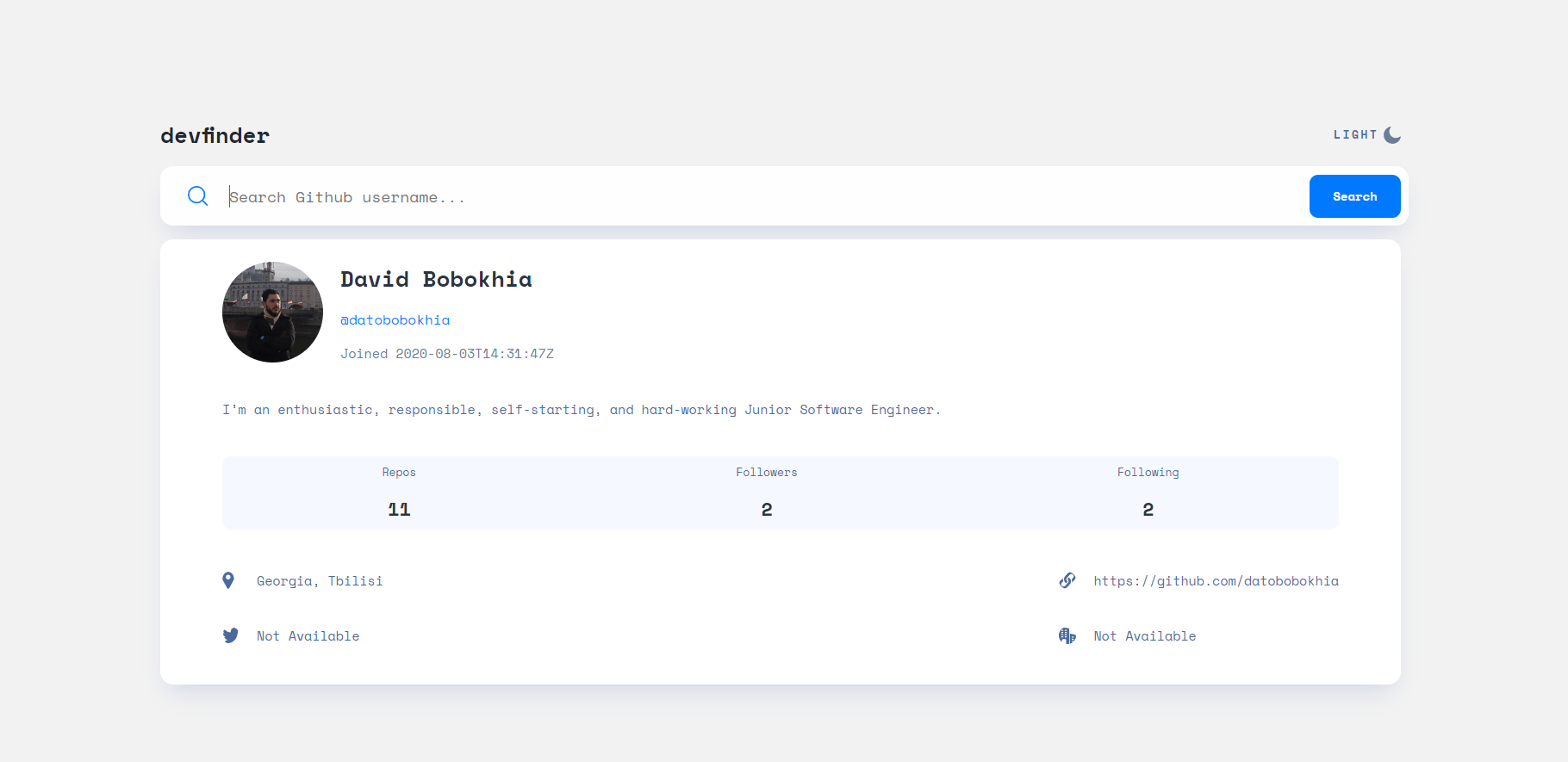Toggle dark mode using the LIGHT switch
Screen dimensions: 1568x762
pyautogui.click(x=1366, y=134)
